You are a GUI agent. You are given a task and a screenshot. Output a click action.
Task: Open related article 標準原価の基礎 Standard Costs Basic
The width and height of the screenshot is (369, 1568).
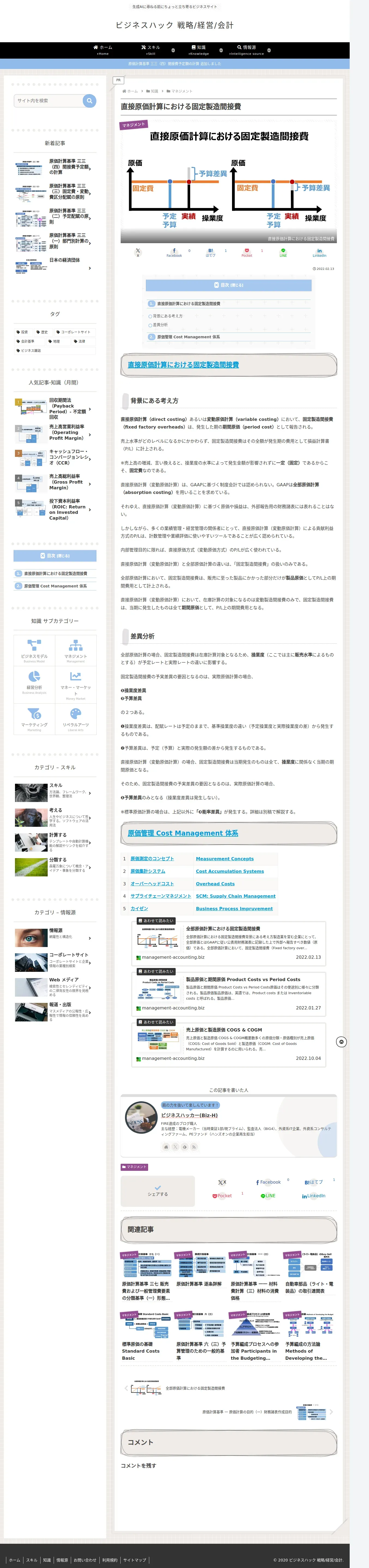147,1336
